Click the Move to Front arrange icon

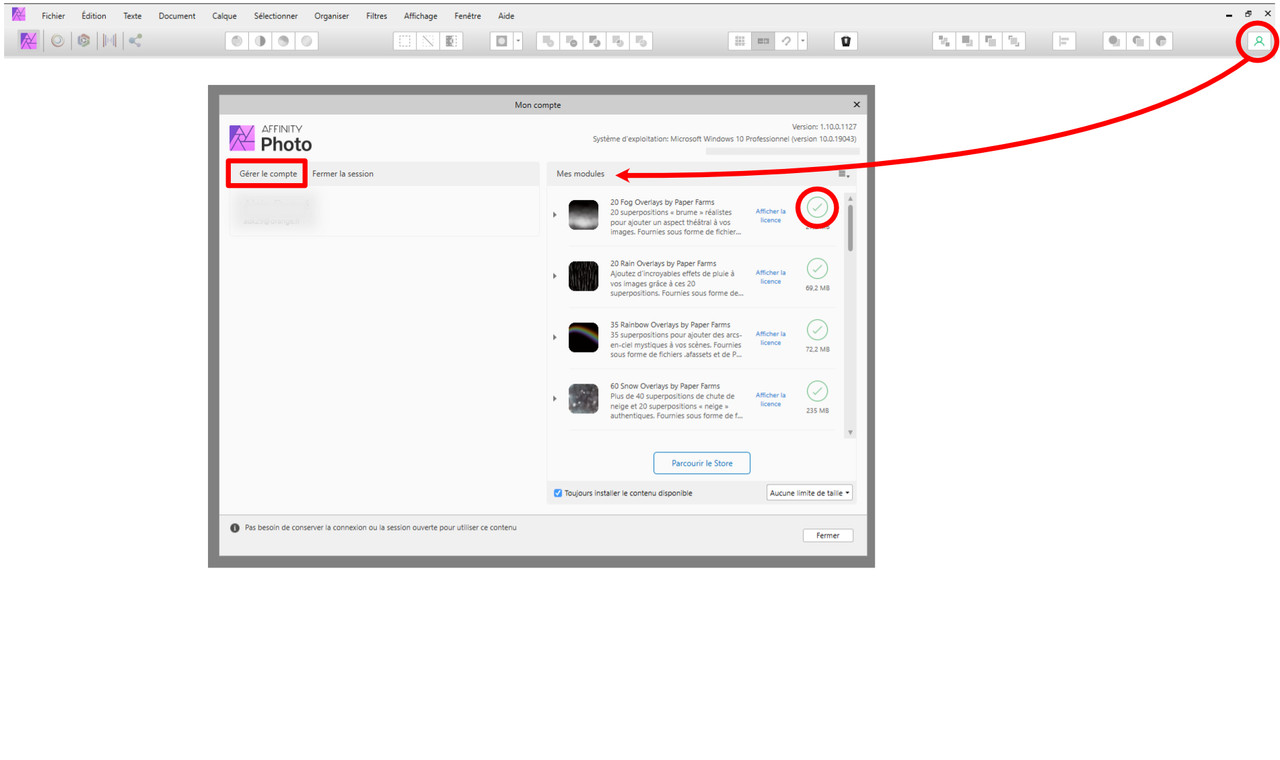click(x=1015, y=41)
